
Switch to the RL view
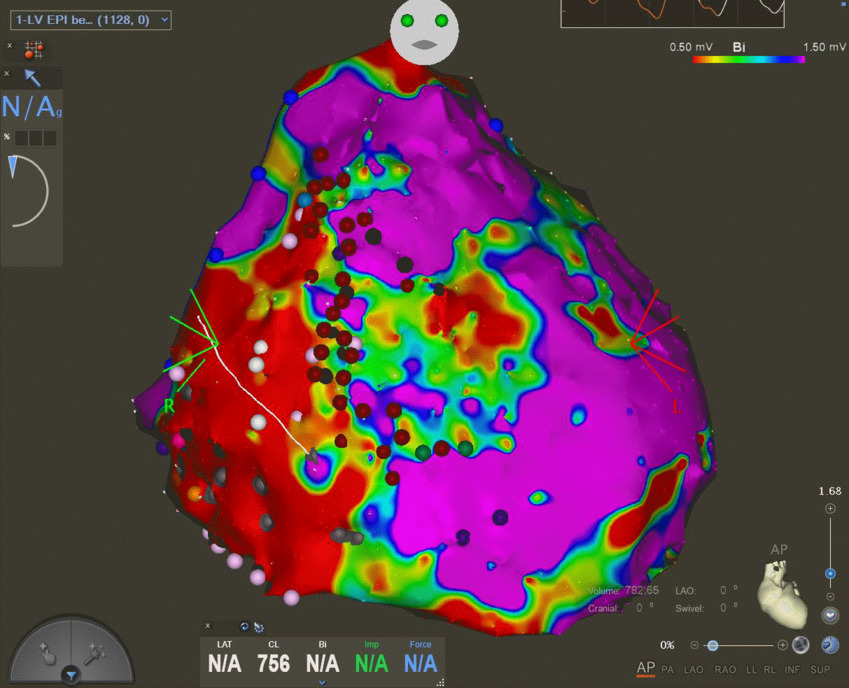[769, 670]
